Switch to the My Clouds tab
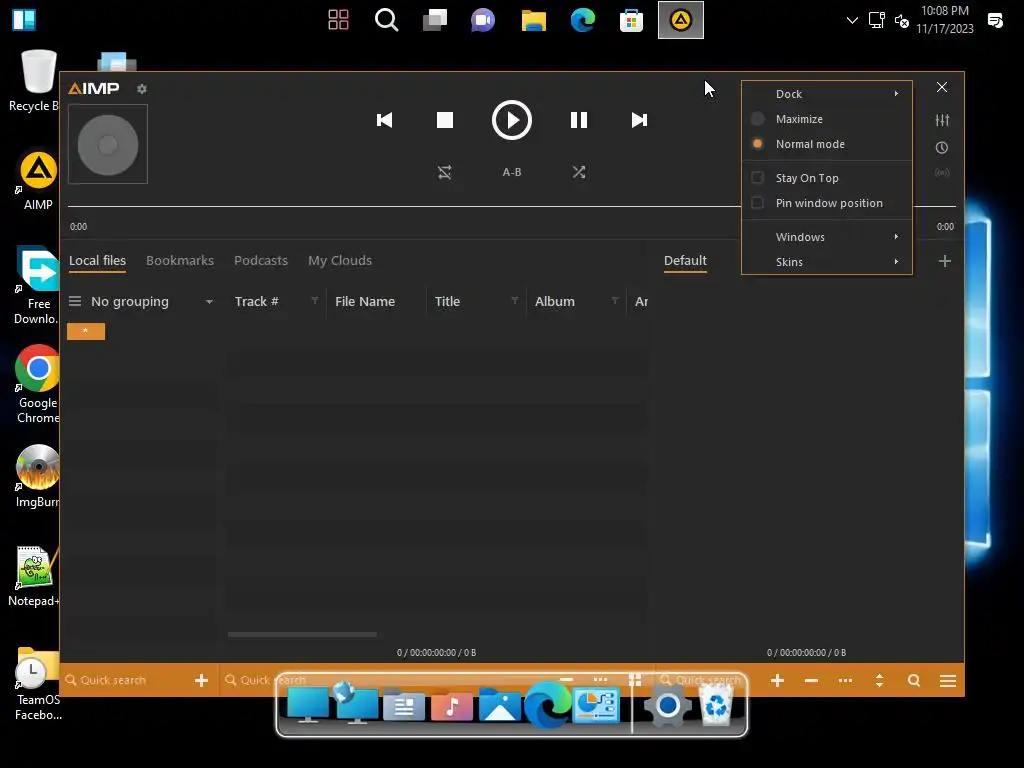This screenshot has width=1024, height=768. pos(340,261)
